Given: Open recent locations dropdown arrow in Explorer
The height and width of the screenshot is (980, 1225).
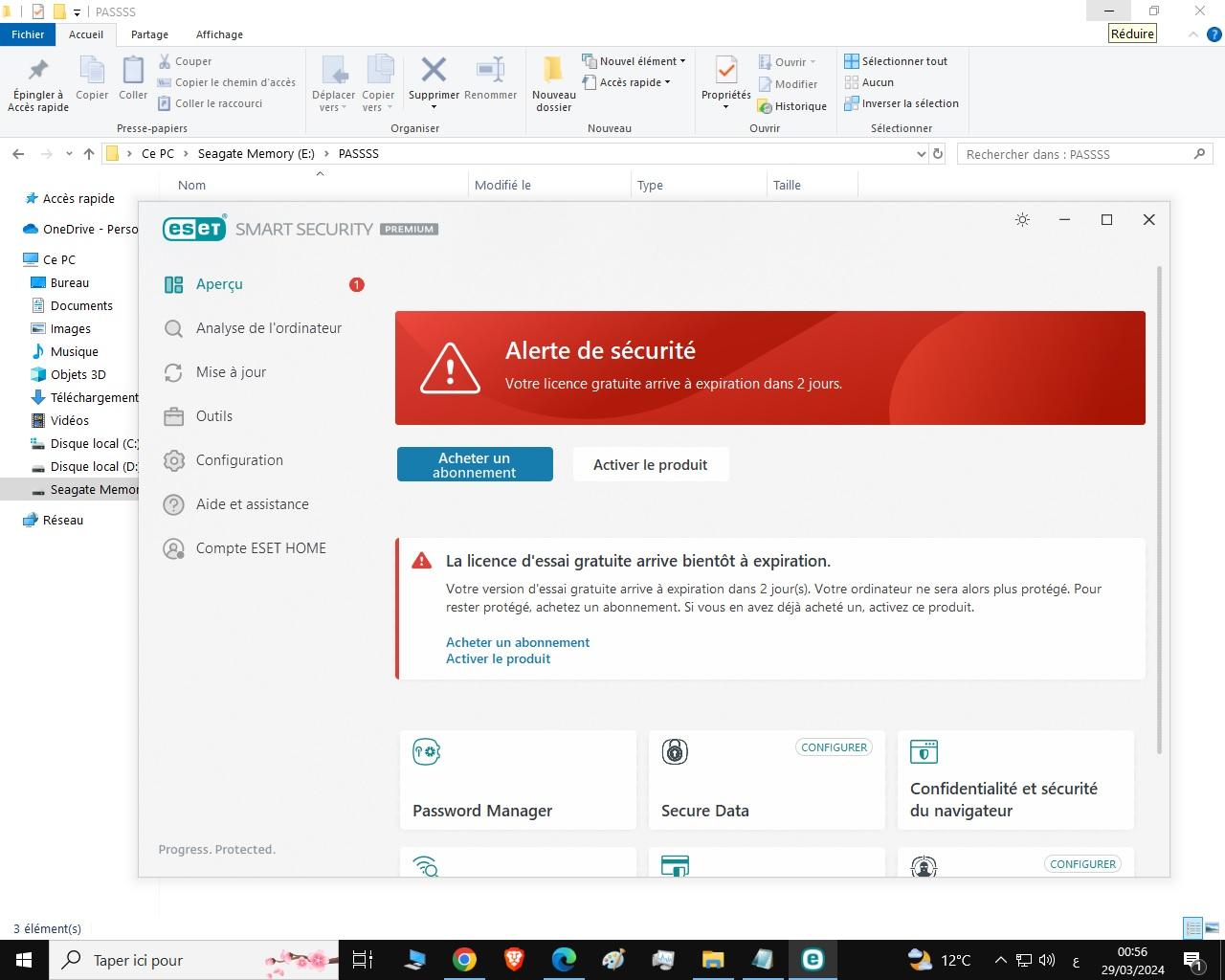Looking at the screenshot, I should [x=69, y=154].
